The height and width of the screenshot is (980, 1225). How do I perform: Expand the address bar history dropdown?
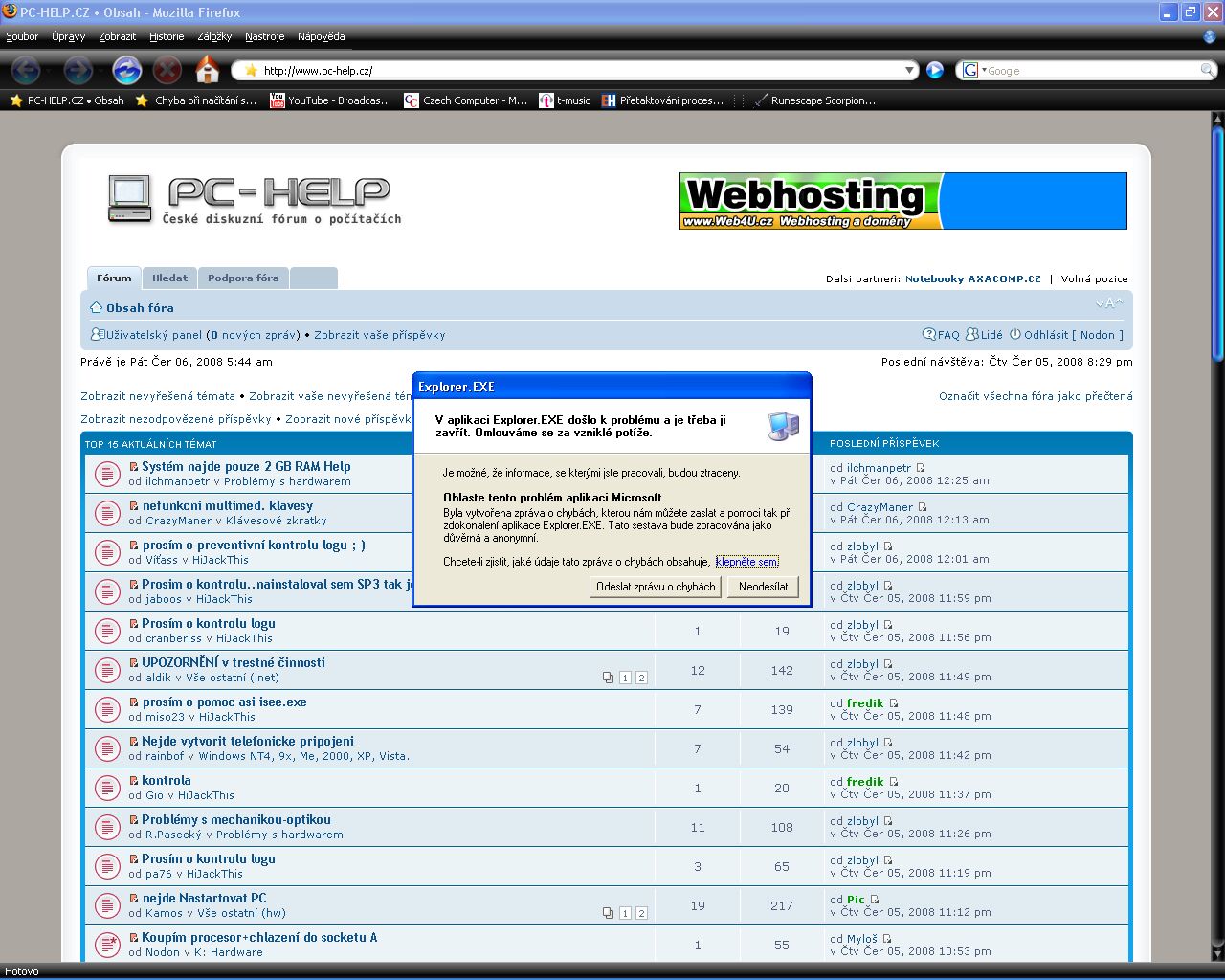point(910,70)
